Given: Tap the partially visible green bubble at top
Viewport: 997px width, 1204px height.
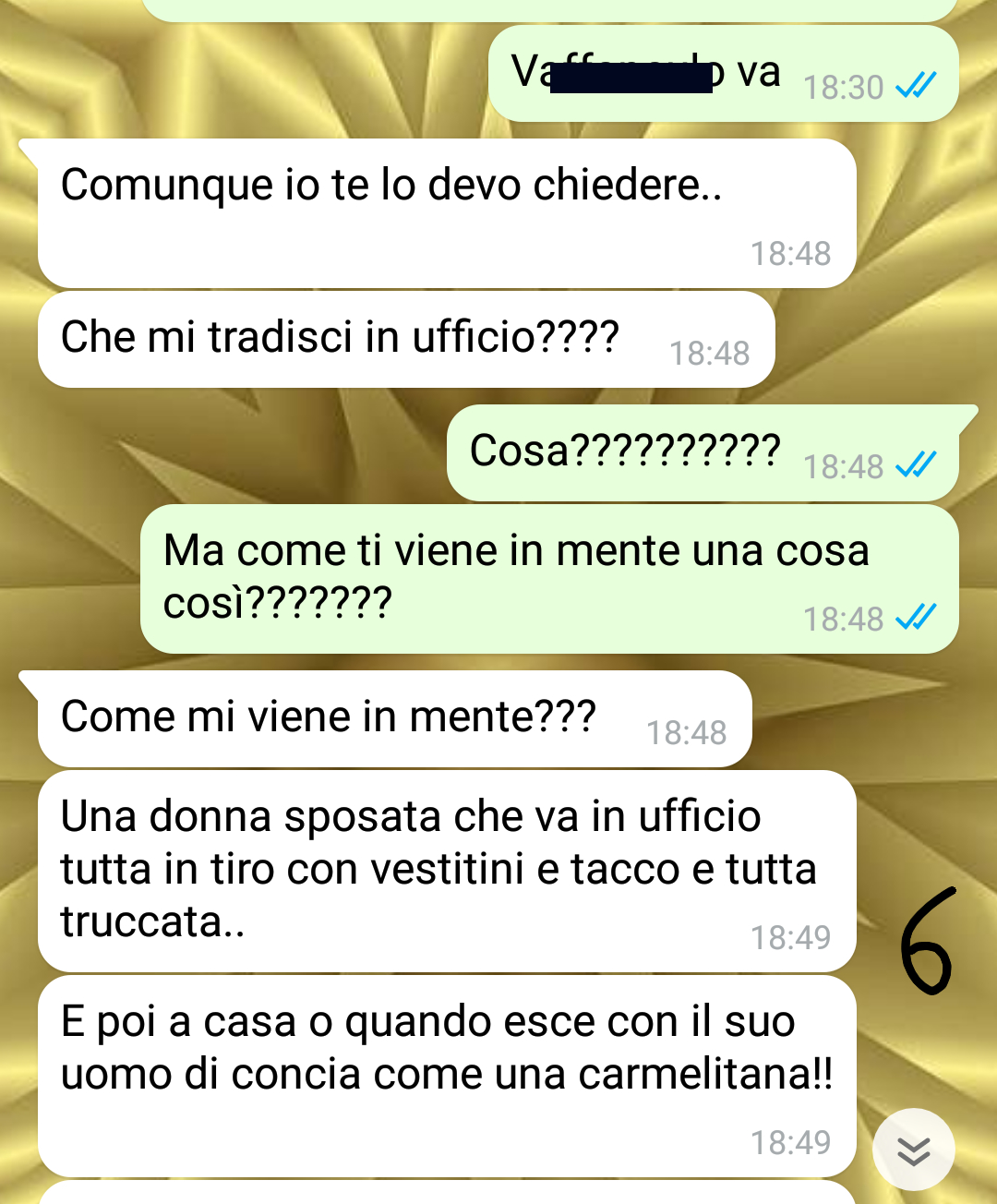Looking at the screenshot, I should (549, 9).
